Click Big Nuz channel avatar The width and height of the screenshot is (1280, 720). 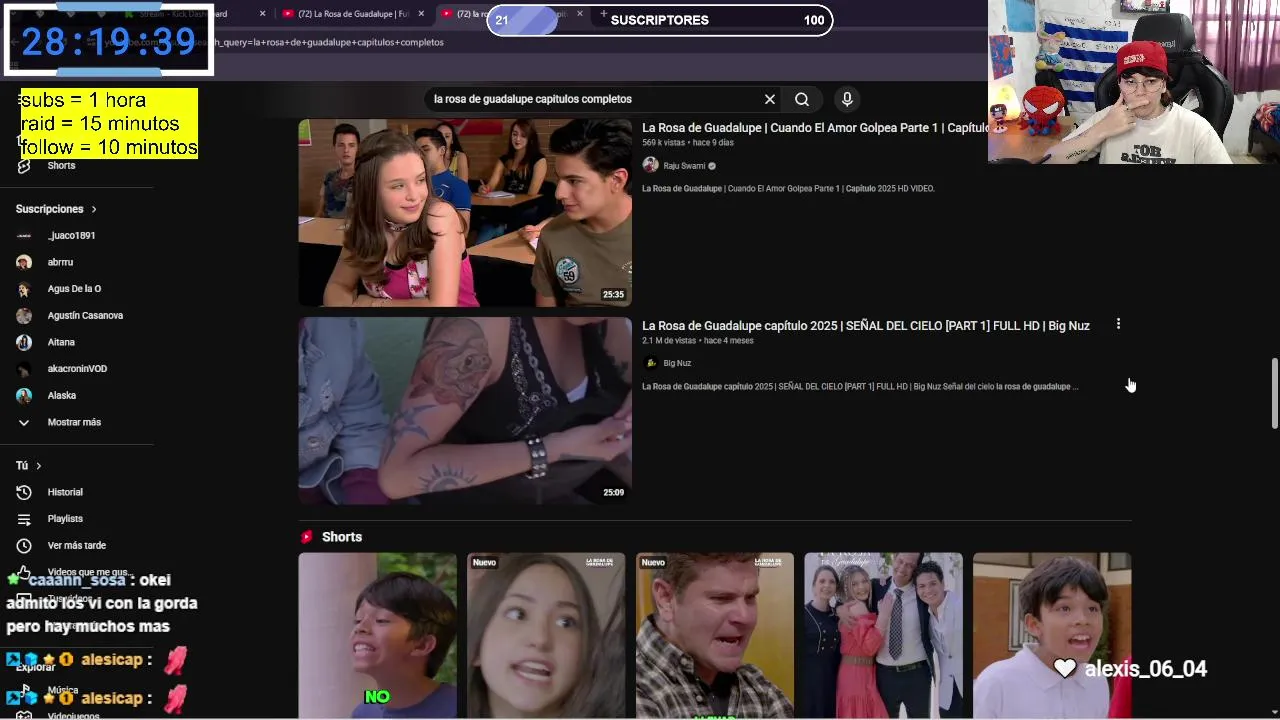coord(650,363)
